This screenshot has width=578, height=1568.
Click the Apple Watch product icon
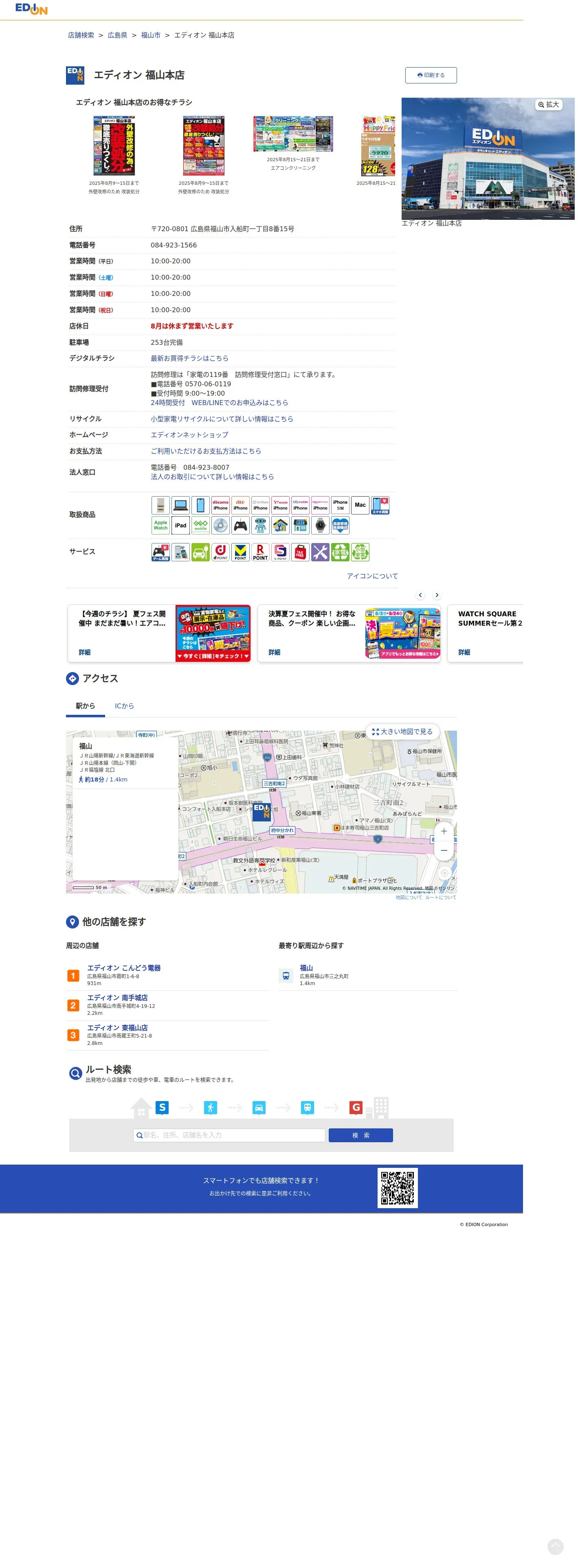pyautogui.click(x=160, y=525)
